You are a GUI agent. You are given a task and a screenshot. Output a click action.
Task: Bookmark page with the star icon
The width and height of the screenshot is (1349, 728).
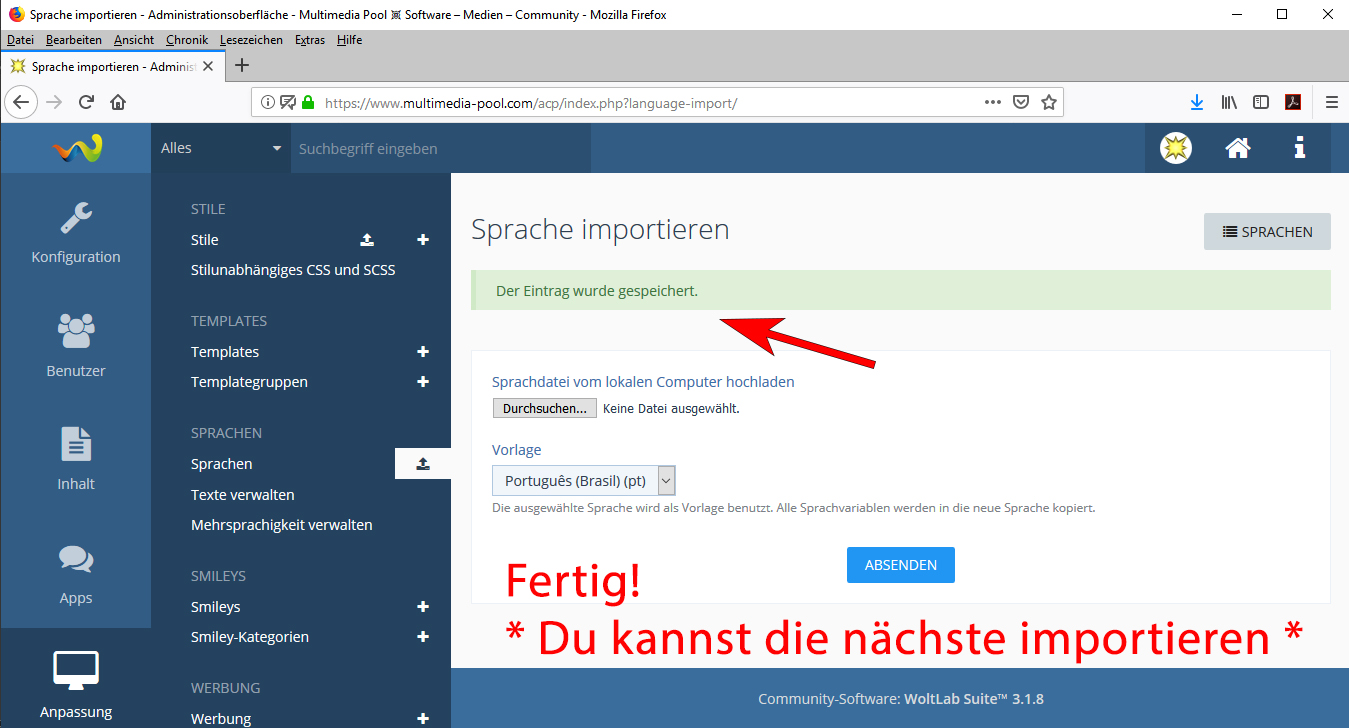1048,102
